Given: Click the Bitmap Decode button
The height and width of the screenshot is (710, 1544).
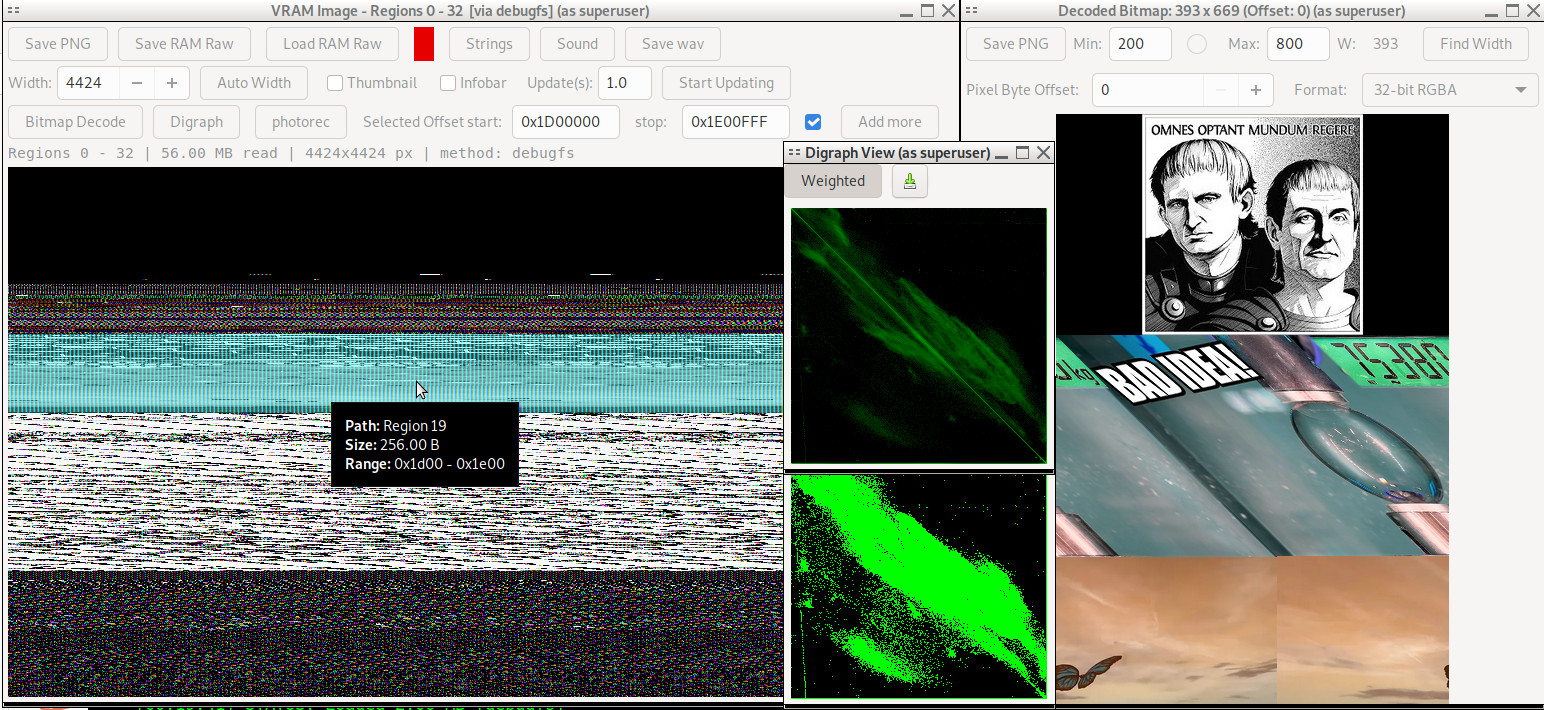Looking at the screenshot, I should [76, 122].
